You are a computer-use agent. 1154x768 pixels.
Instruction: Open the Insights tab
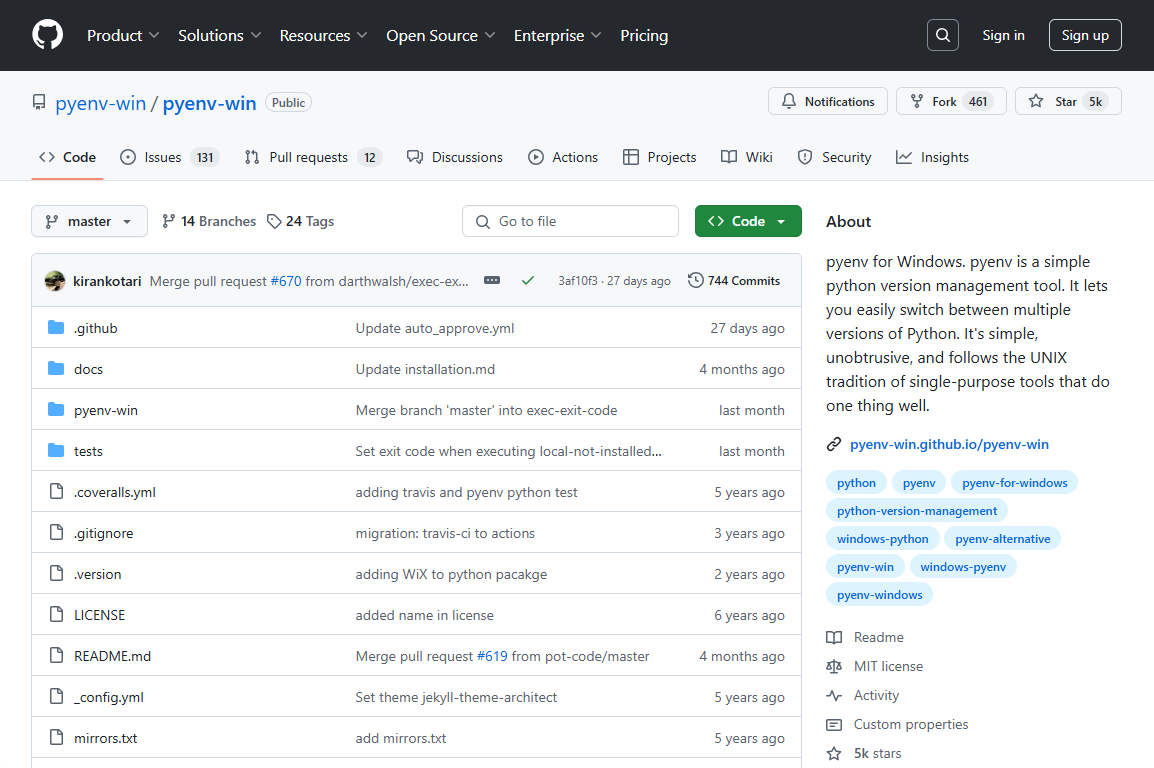(x=932, y=157)
